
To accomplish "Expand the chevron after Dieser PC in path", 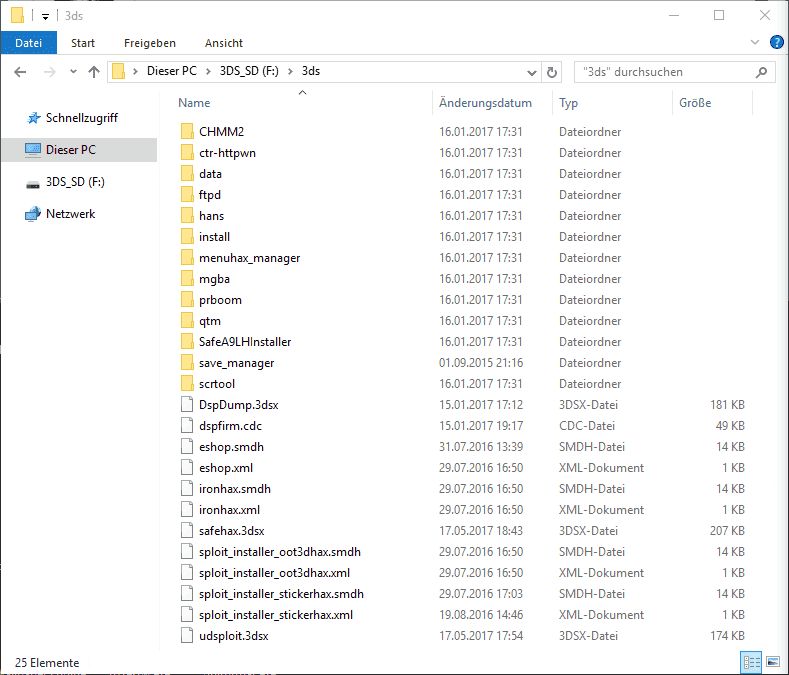I will point(208,71).
